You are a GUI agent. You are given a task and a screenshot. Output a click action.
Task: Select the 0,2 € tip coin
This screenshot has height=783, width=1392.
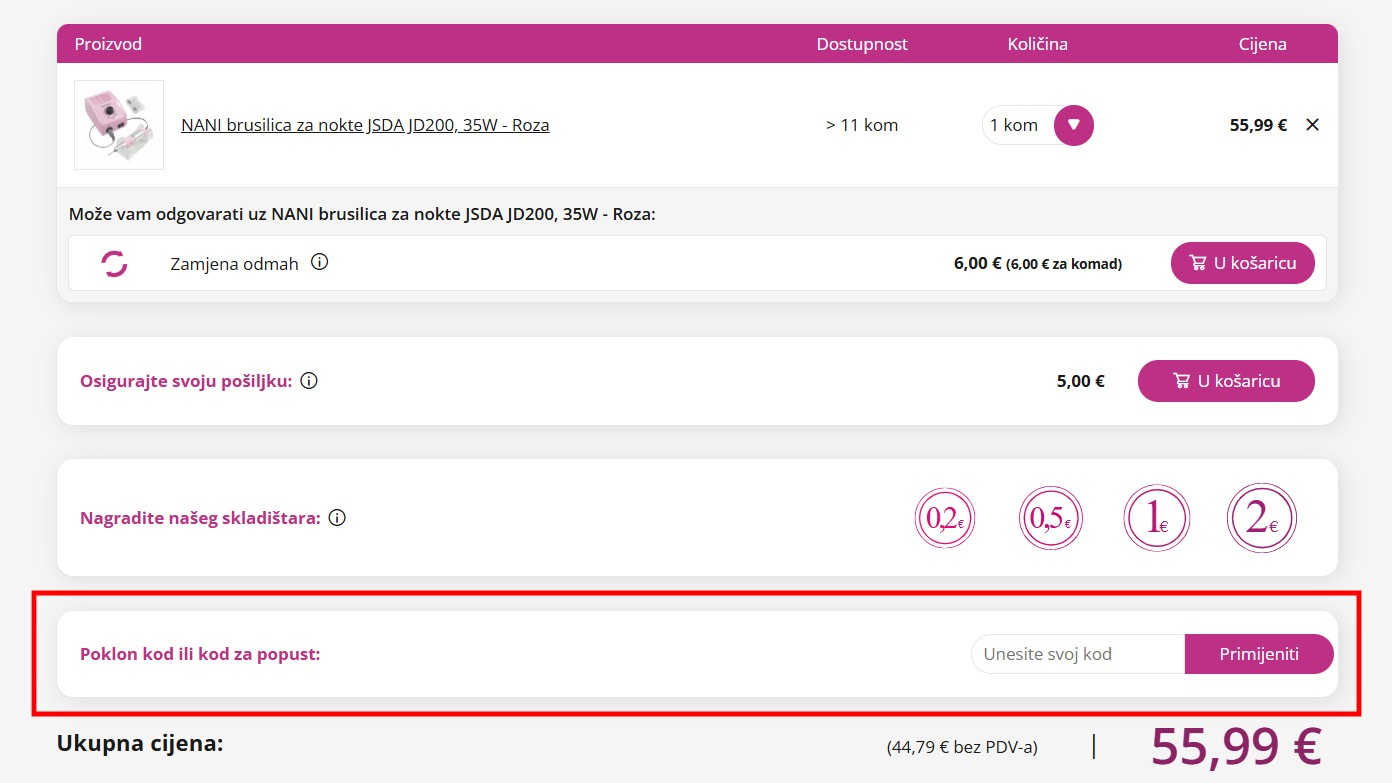[945, 518]
